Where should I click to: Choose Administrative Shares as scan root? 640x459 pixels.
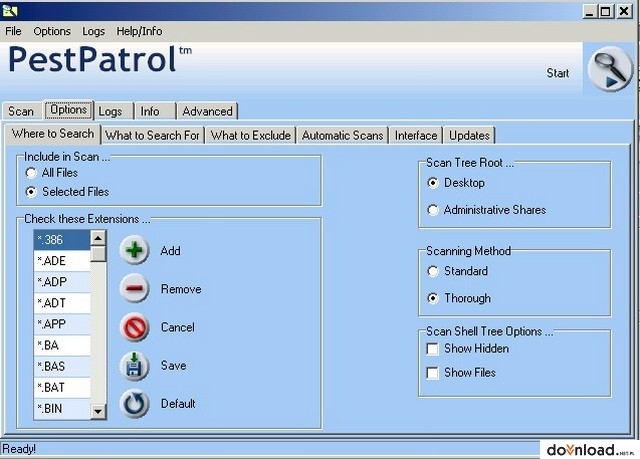pyautogui.click(x=433, y=210)
